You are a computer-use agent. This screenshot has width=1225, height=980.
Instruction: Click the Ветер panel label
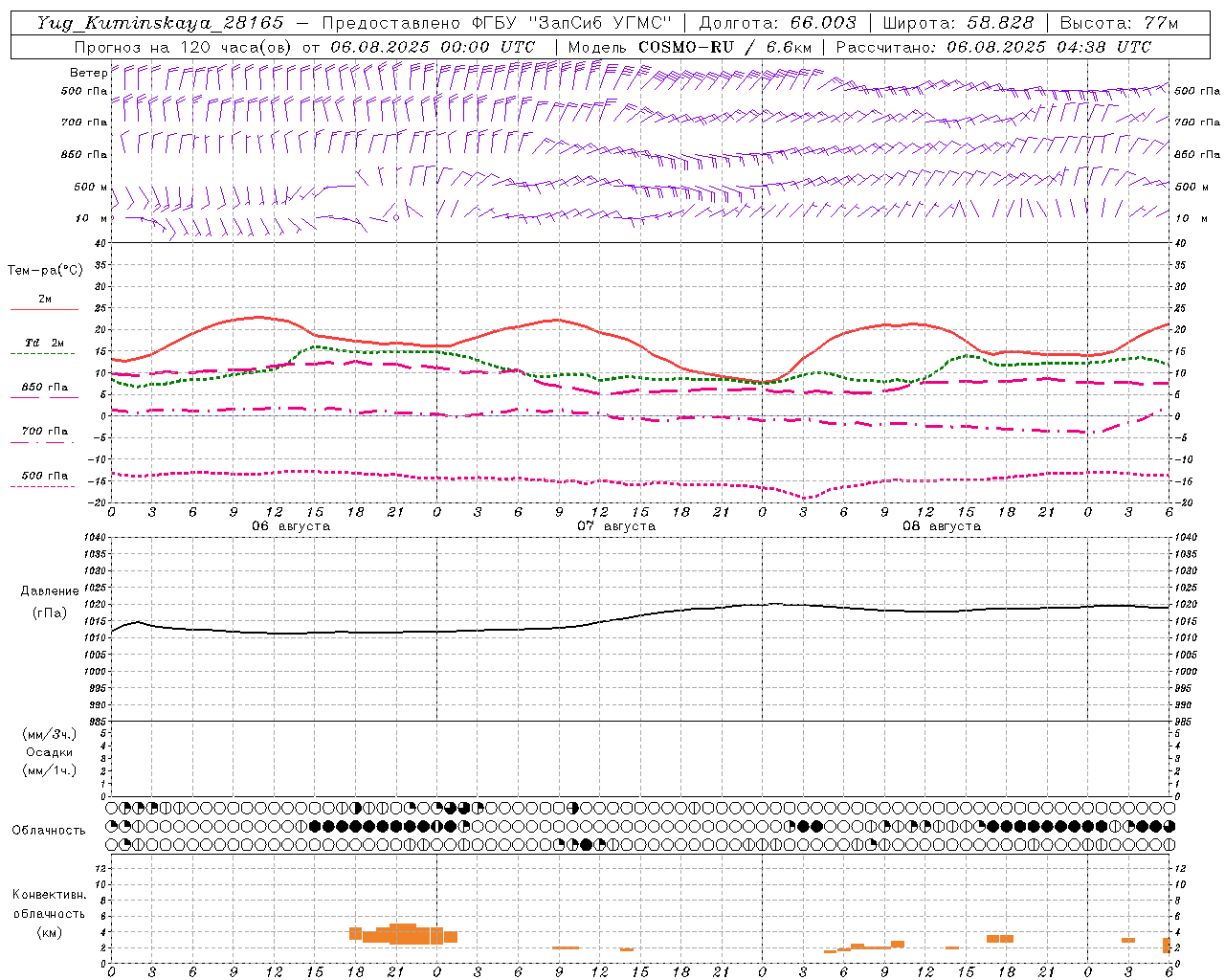pos(89,73)
